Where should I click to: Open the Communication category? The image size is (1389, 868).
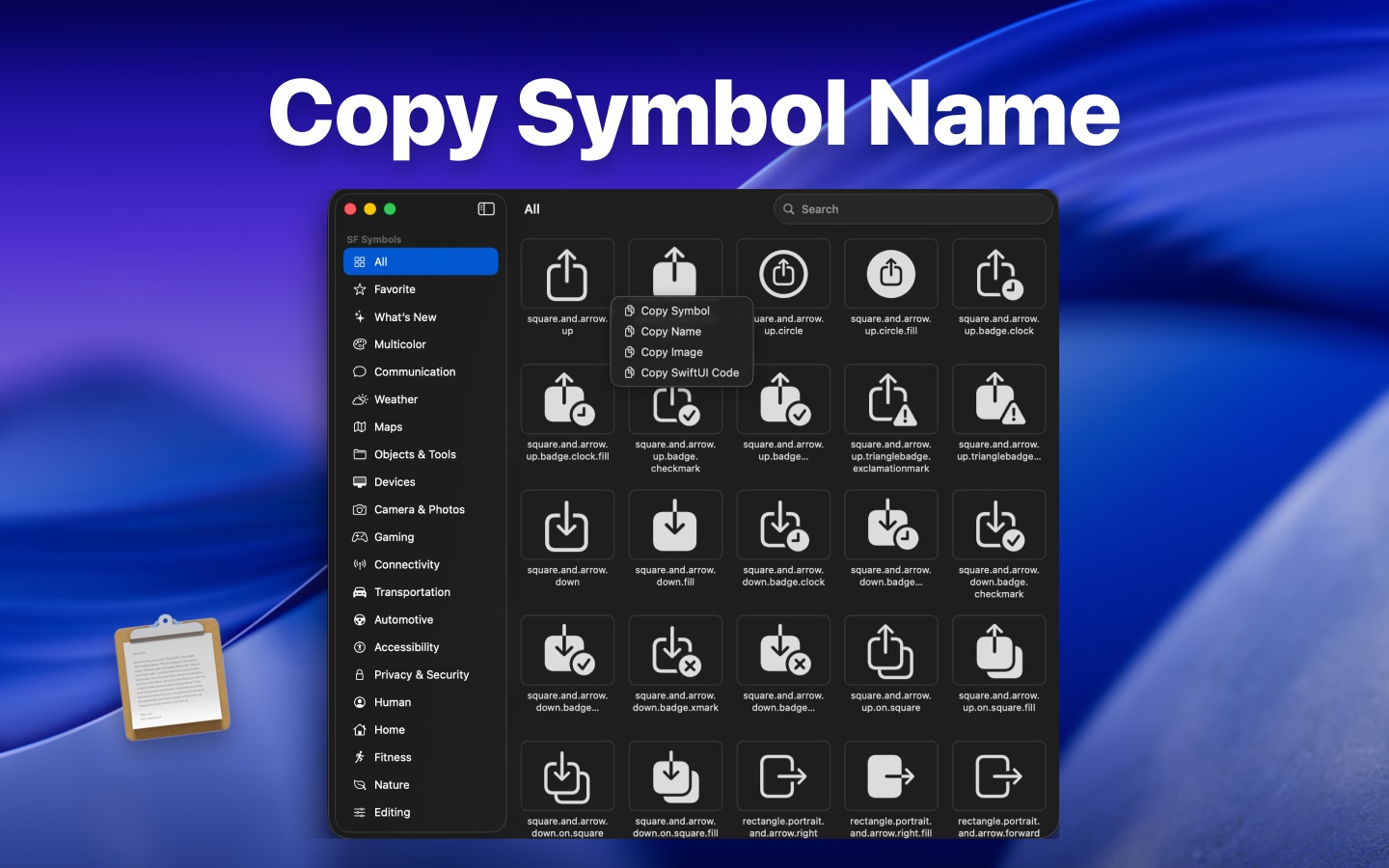(x=421, y=371)
